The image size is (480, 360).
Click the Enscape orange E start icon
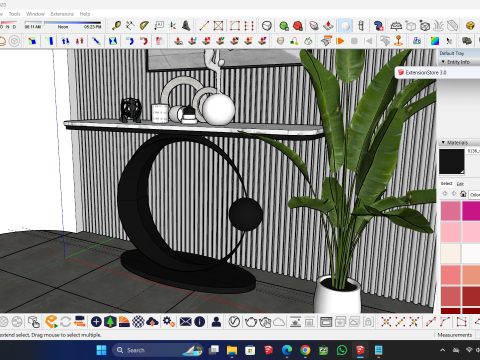point(51,322)
